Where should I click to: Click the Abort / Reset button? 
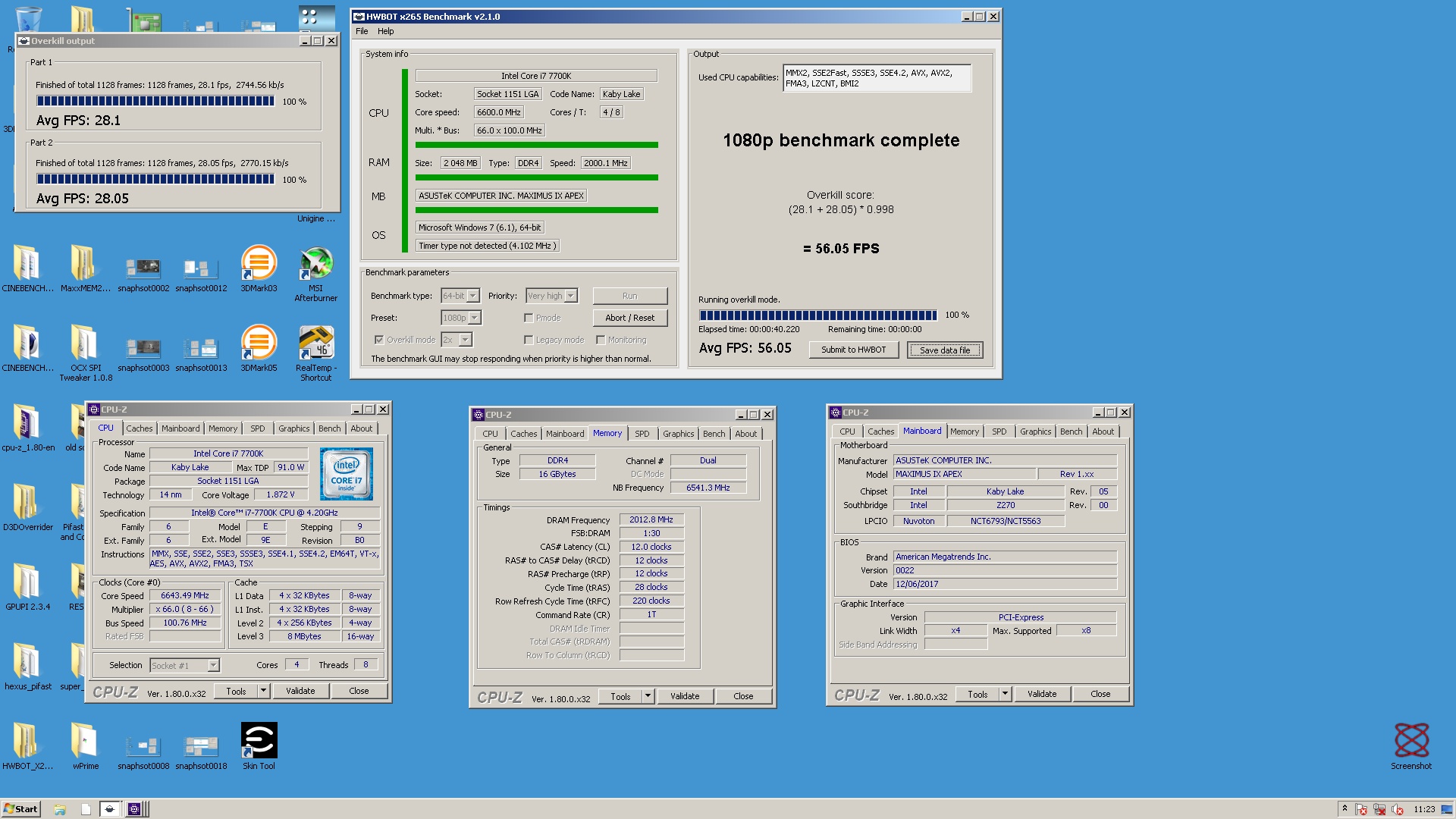tap(630, 318)
